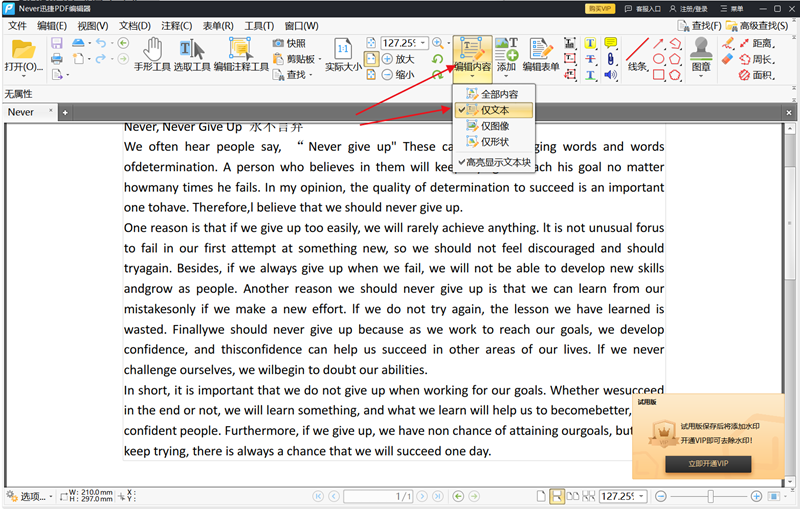
Task: Open the status bar zoom percentage dropdown
Action: pos(642,496)
